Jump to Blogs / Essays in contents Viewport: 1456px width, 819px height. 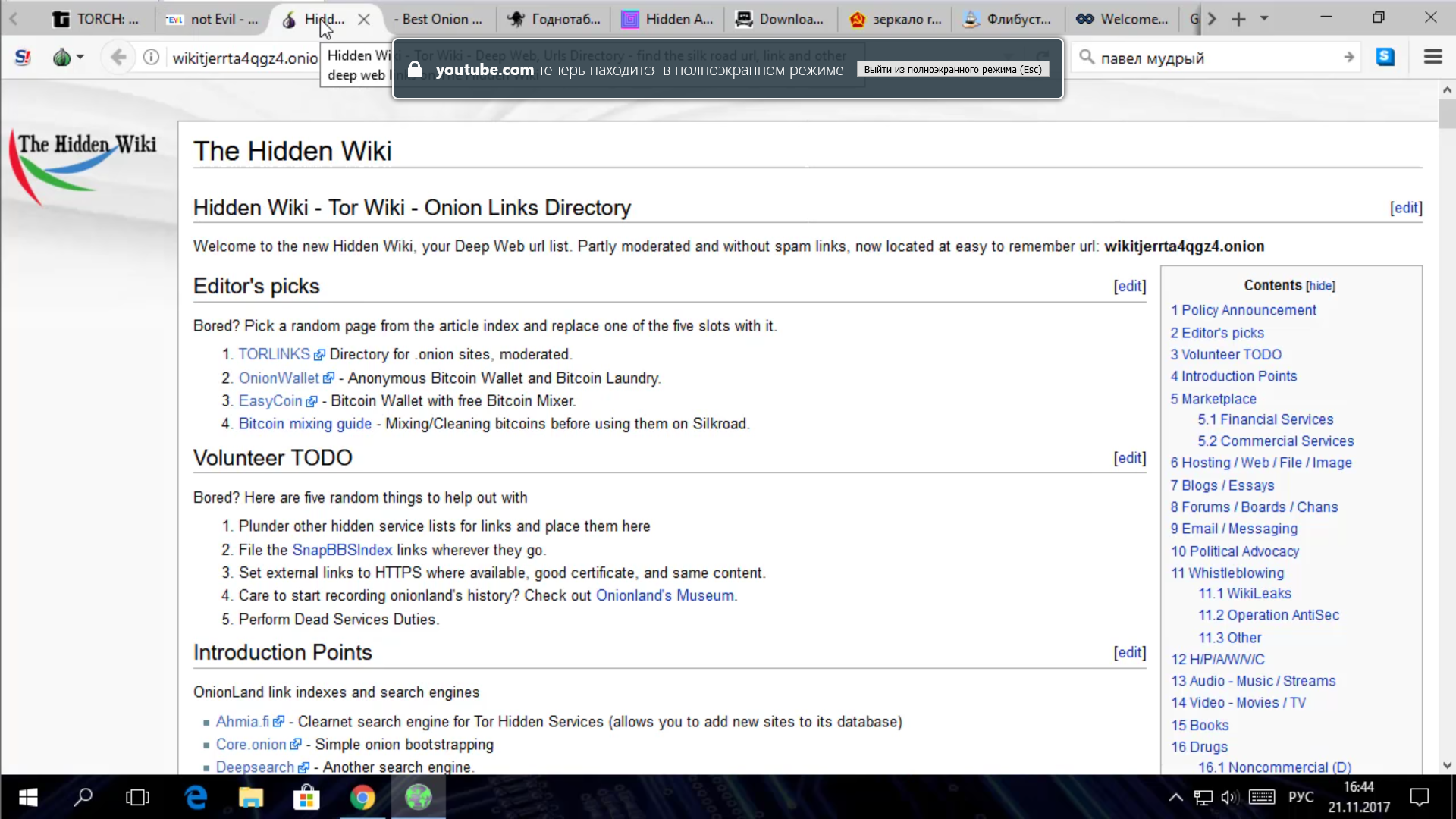1222,485
